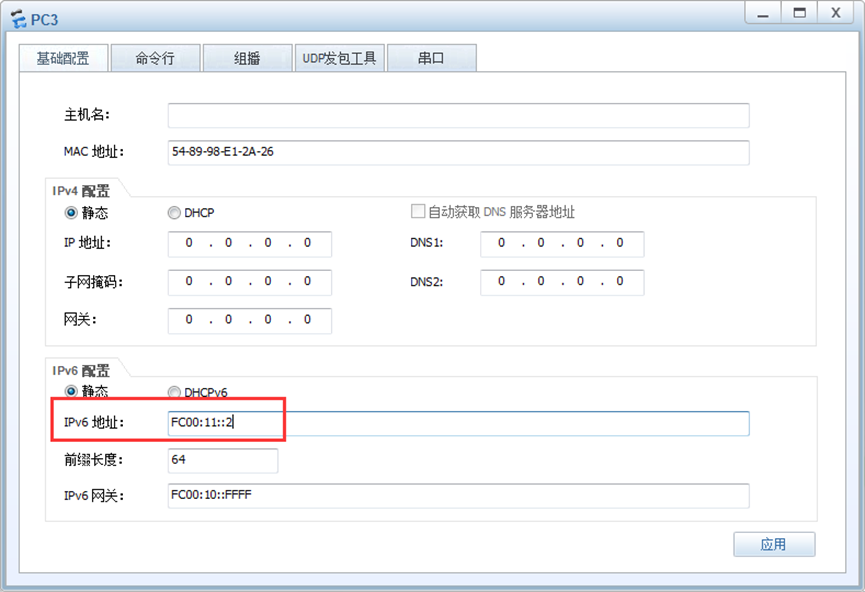Minimize the PC3 window

point(763,13)
